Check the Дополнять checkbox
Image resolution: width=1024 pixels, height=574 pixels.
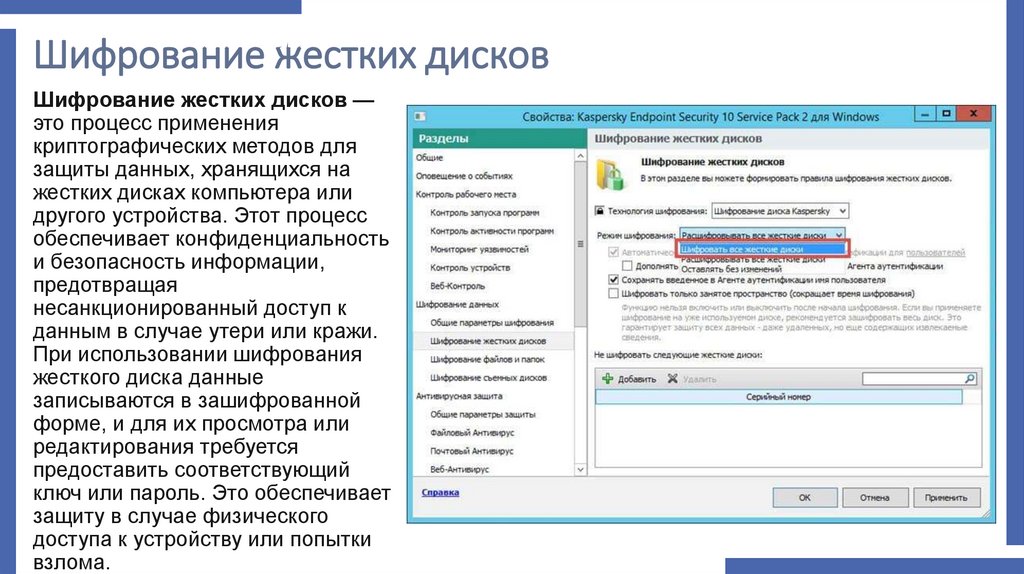point(627,266)
